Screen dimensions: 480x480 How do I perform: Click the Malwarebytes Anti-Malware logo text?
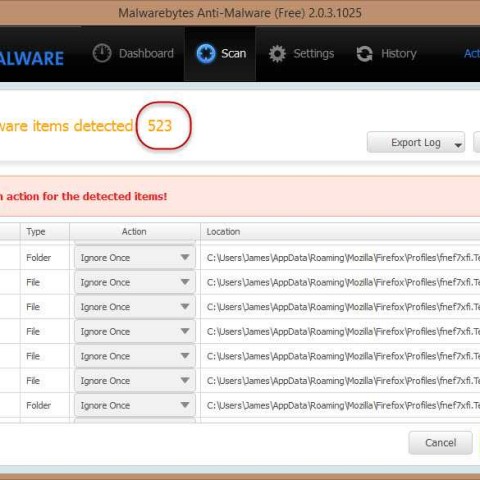(32, 59)
